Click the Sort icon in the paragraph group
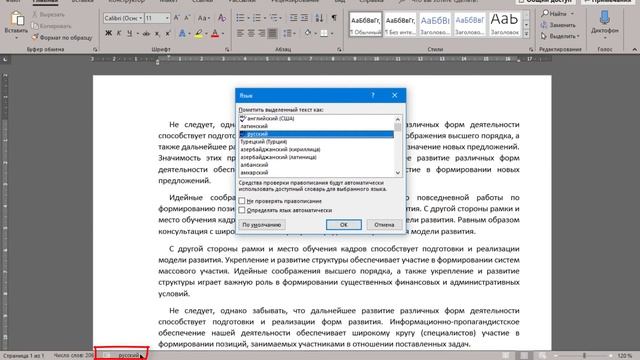 click(x=319, y=18)
